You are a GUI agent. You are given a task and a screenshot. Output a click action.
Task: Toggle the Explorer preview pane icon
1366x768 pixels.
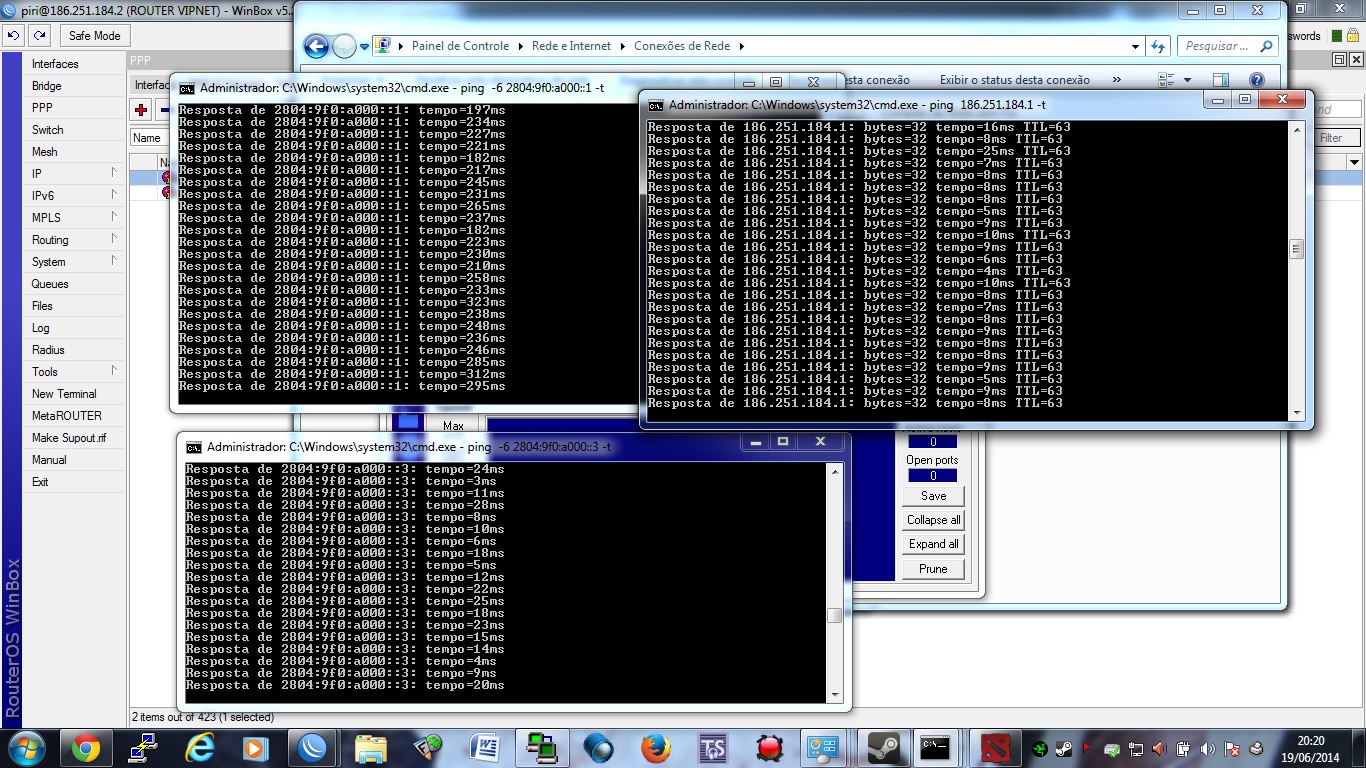(x=1221, y=80)
